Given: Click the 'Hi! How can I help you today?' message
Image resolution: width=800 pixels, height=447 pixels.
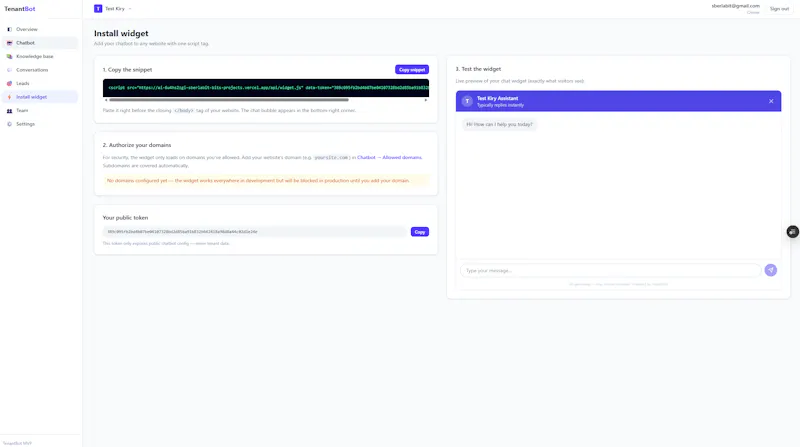Looking at the screenshot, I should pyautogui.click(x=499, y=125).
